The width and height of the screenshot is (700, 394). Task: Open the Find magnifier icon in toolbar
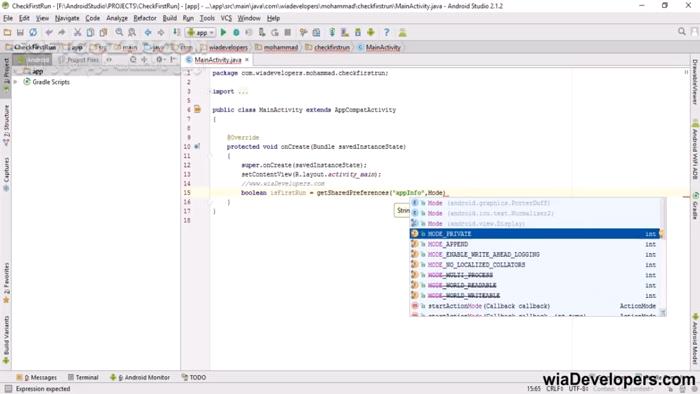119,32
